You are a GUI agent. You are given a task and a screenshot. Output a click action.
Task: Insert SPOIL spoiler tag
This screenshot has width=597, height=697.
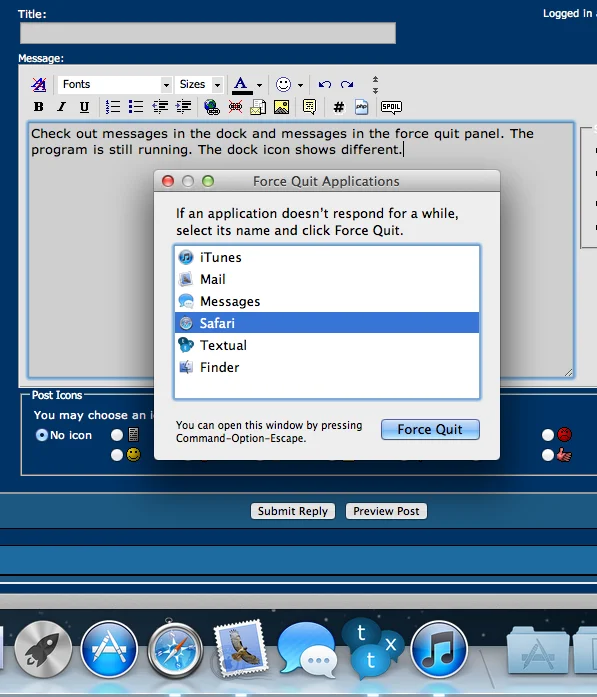tap(391, 107)
